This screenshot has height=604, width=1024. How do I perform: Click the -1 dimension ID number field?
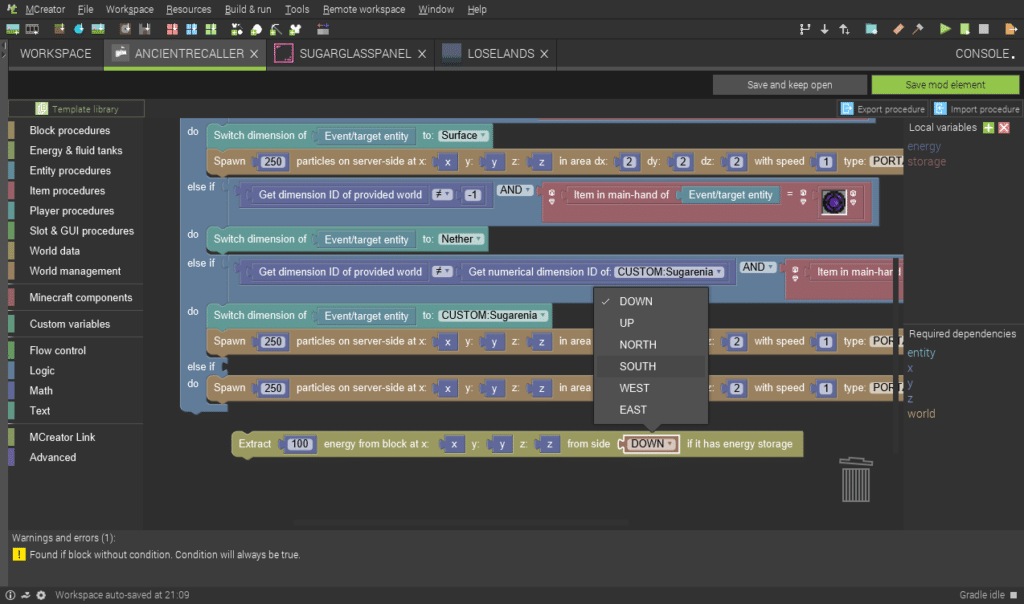473,195
